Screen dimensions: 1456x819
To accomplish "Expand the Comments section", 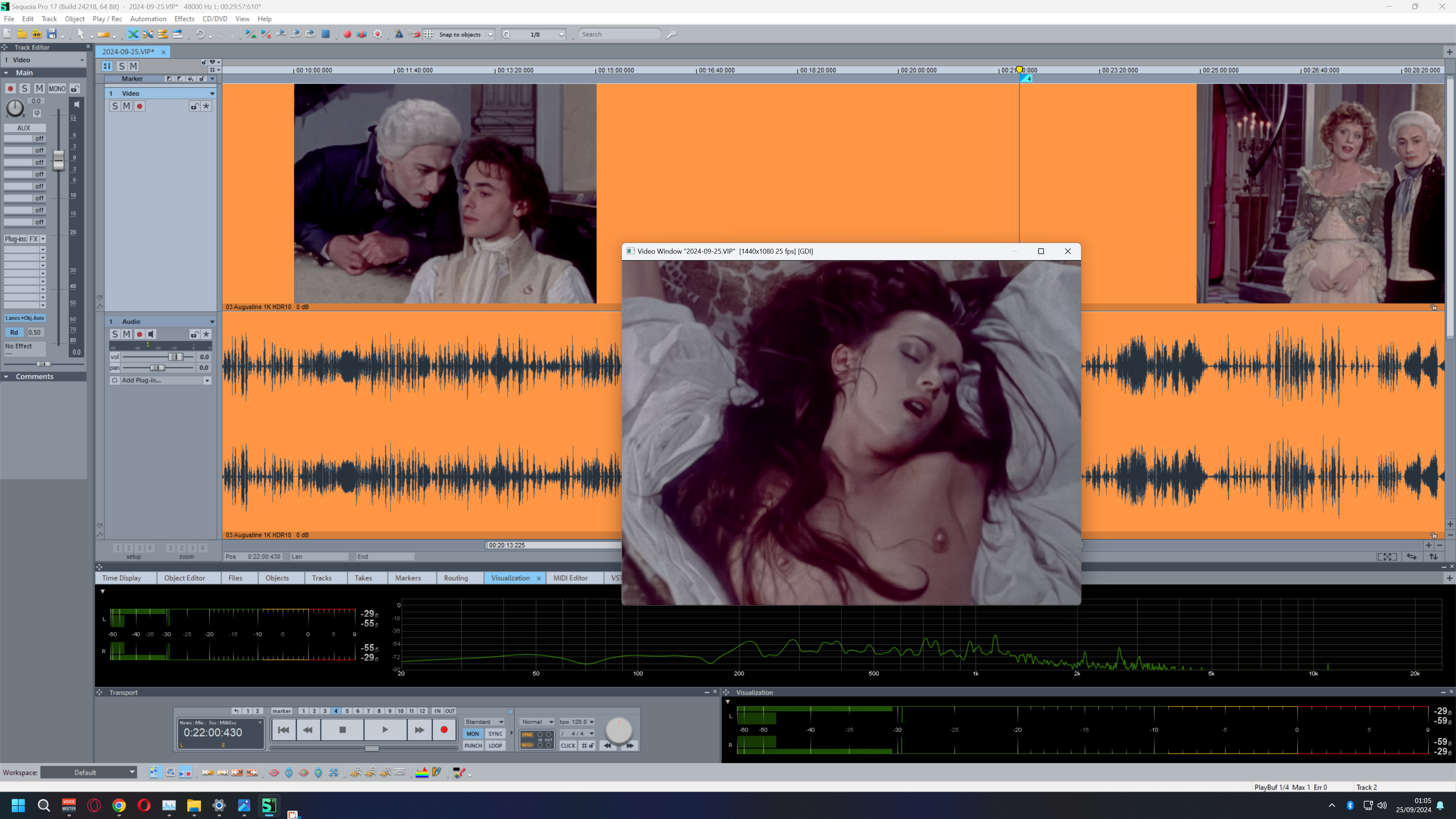I will [6, 377].
